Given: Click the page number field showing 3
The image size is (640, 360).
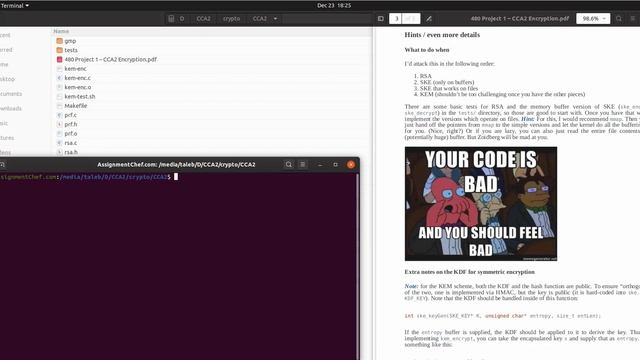Looking at the screenshot, I should click(x=396, y=18).
